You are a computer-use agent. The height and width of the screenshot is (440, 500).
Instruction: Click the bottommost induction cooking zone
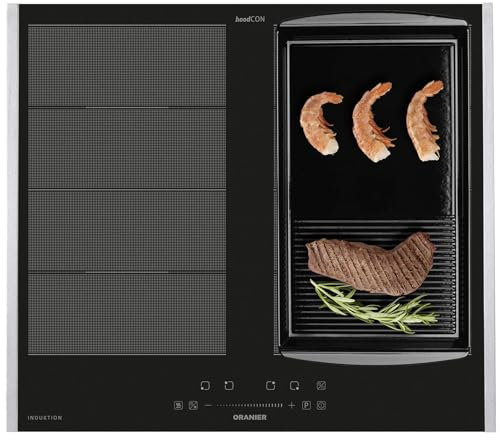[127, 314]
